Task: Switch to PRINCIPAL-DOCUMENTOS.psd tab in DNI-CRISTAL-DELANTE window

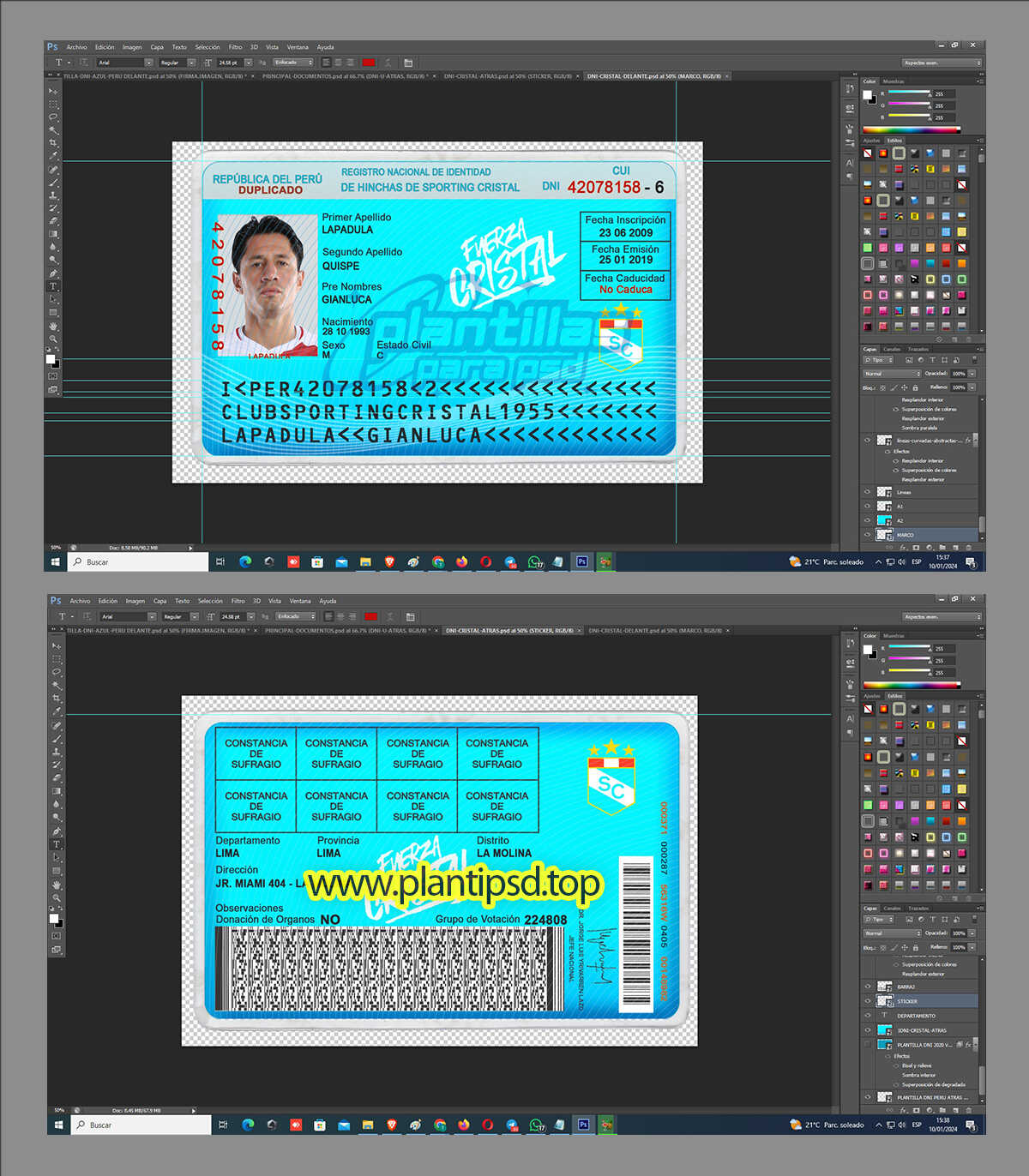Action: (x=346, y=76)
